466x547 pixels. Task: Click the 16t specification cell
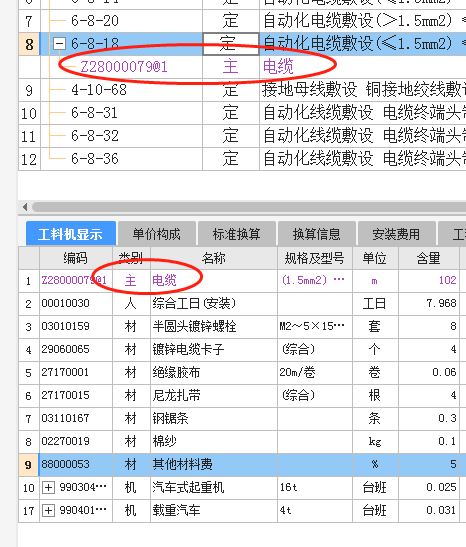coord(315,488)
